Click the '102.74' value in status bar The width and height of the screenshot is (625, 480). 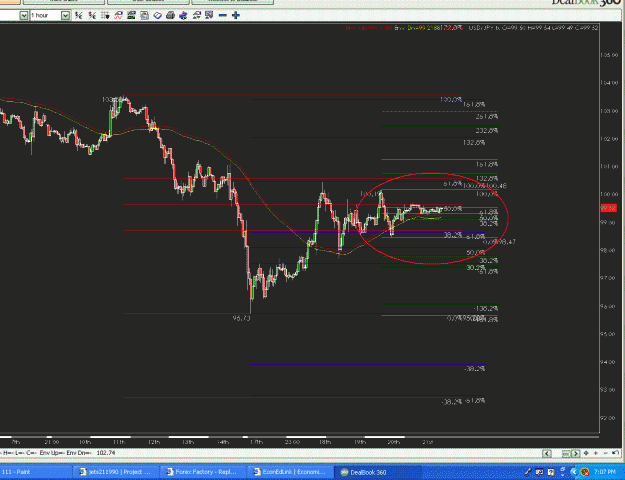pos(106,453)
